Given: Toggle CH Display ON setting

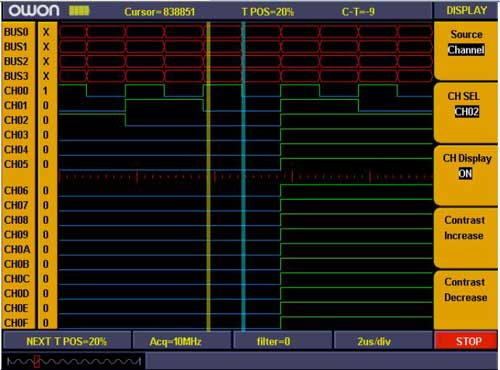Looking at the screenshot, I should point(466,174).
